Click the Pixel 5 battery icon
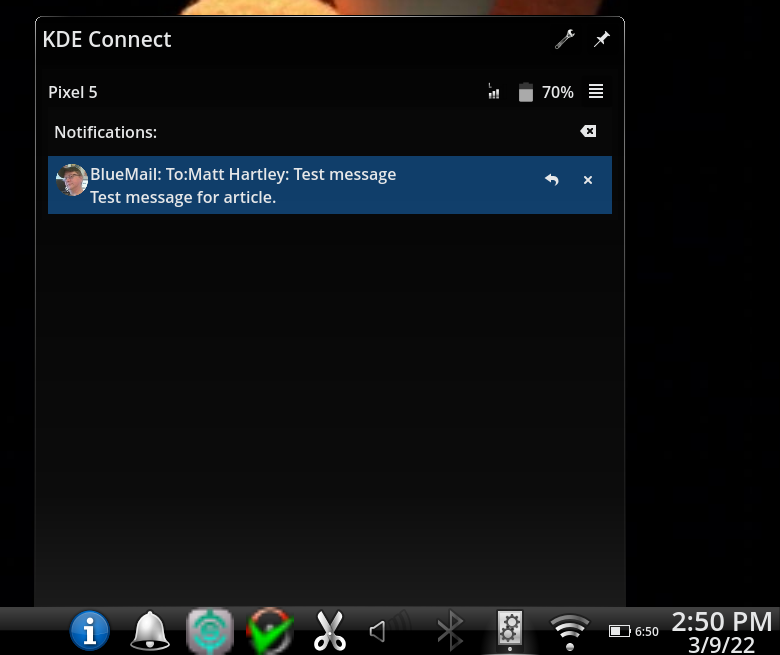 coord(525,92)
